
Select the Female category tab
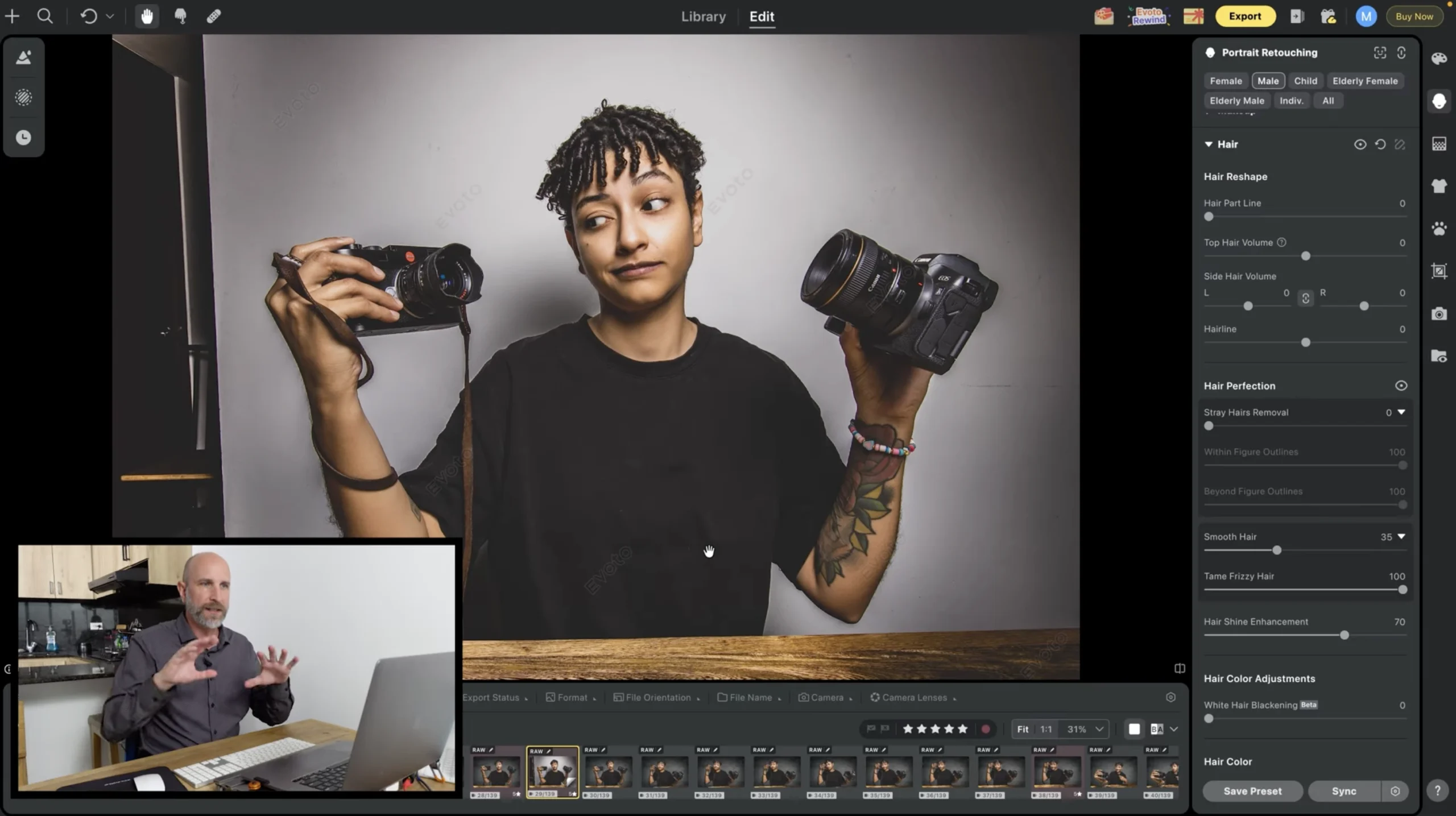(1226, 81)
